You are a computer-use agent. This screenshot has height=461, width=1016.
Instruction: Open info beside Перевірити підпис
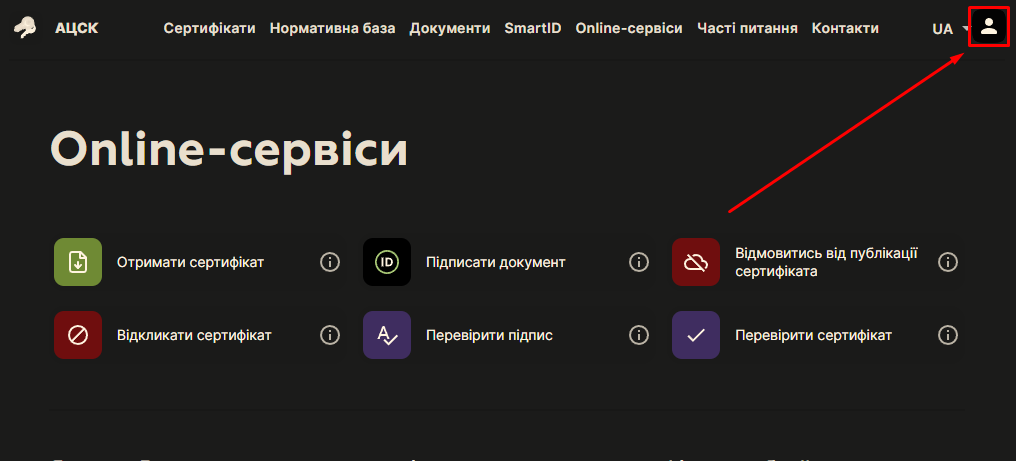639,335
